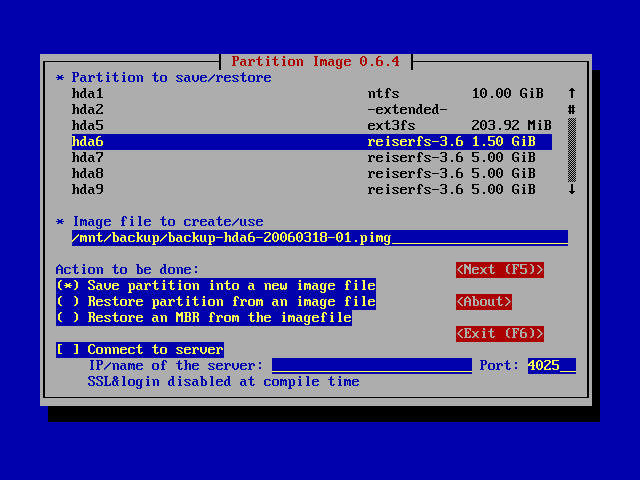Click the partition list scroll up arrow

click(572, 93)
